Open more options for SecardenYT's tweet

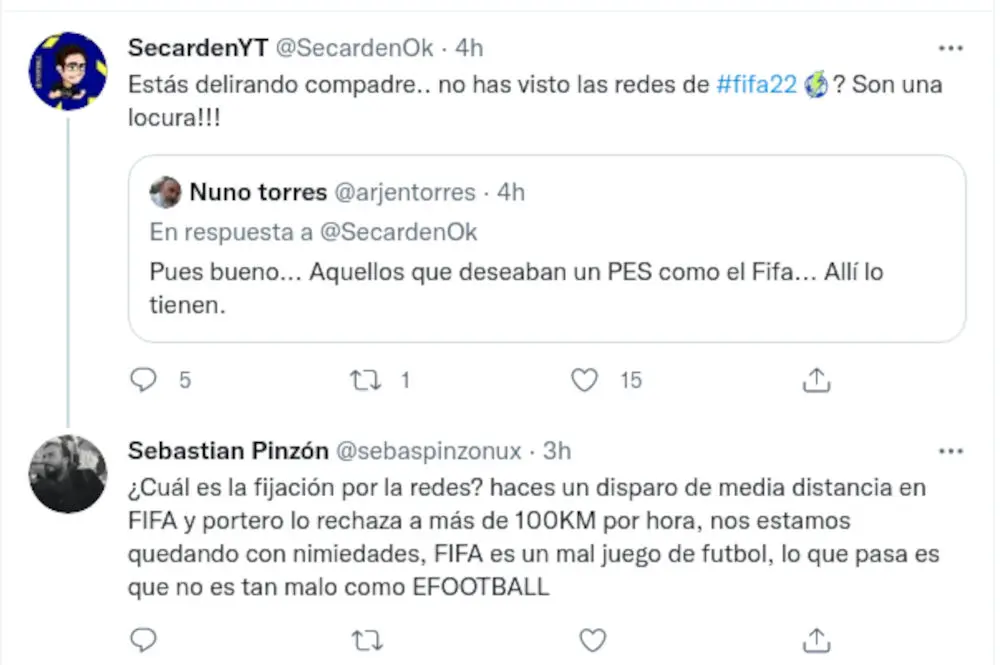coord(950,48)
